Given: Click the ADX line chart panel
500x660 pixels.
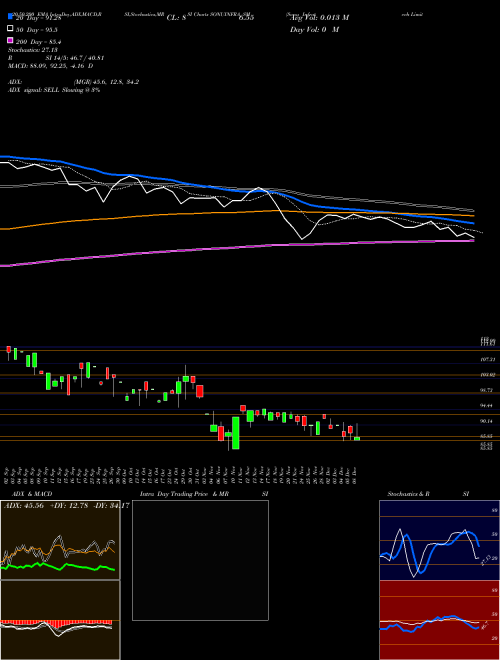Looking at the screenshot, I should click(60, 540).
